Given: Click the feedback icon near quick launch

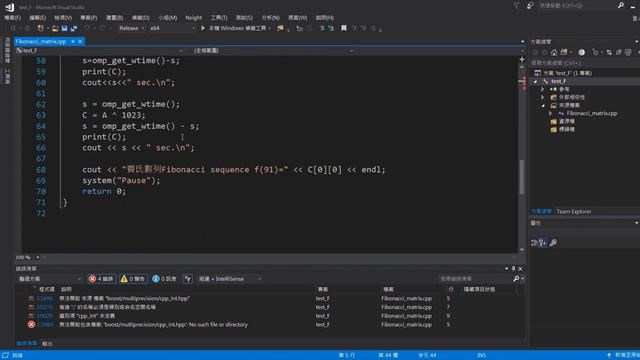Looking at the screenshot, I should [530, 5].
